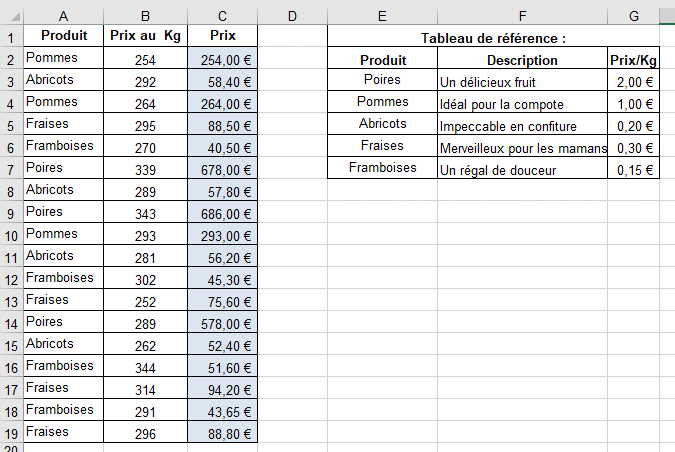Screen dimensions: 675x452
Task: Select the 2,00 € reference price cell
Action: point(633,82)
